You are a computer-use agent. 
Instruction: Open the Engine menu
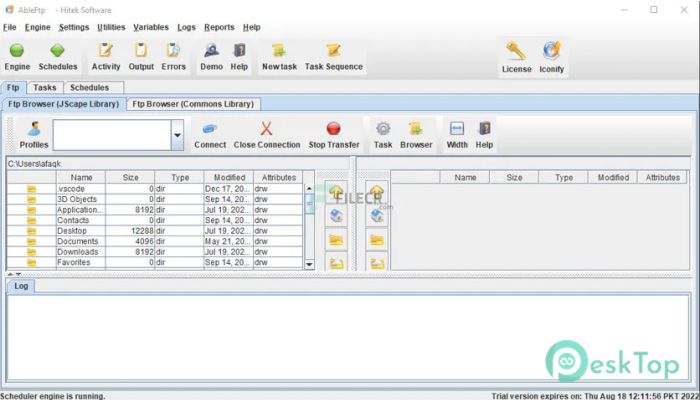[38, 27]
